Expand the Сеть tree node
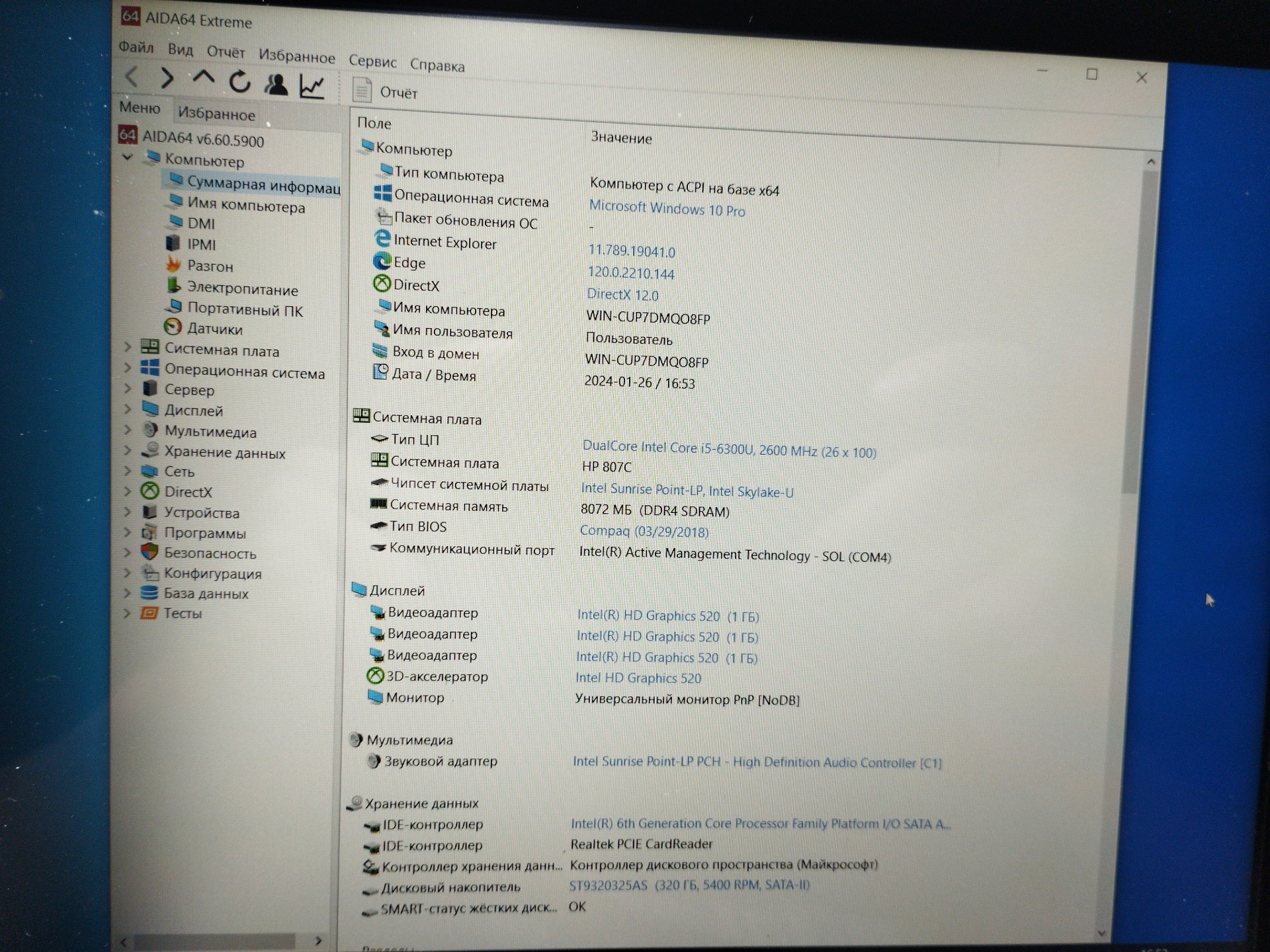 coord(128,471)
